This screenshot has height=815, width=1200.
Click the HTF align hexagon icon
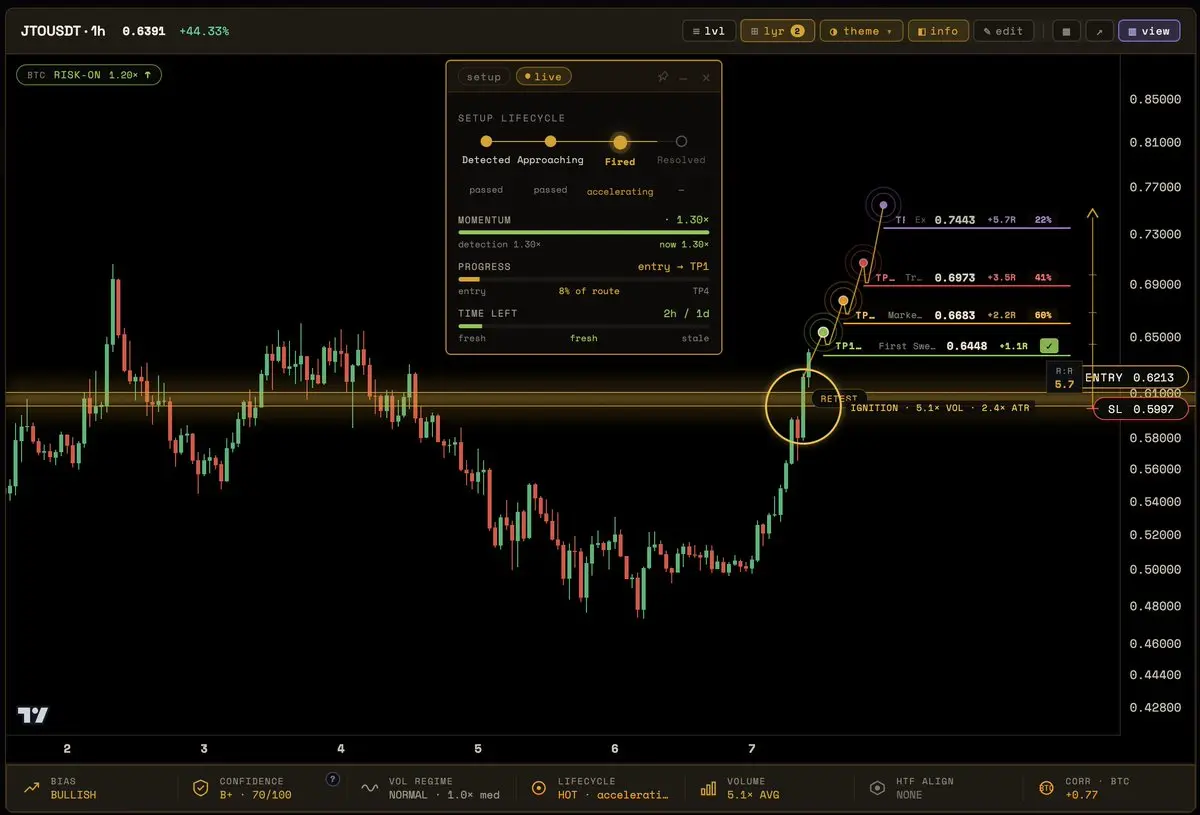[877, 788]
